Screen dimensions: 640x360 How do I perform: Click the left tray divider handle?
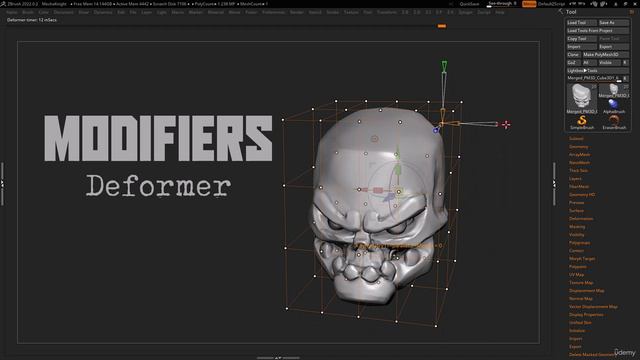(x=2, y=184)
